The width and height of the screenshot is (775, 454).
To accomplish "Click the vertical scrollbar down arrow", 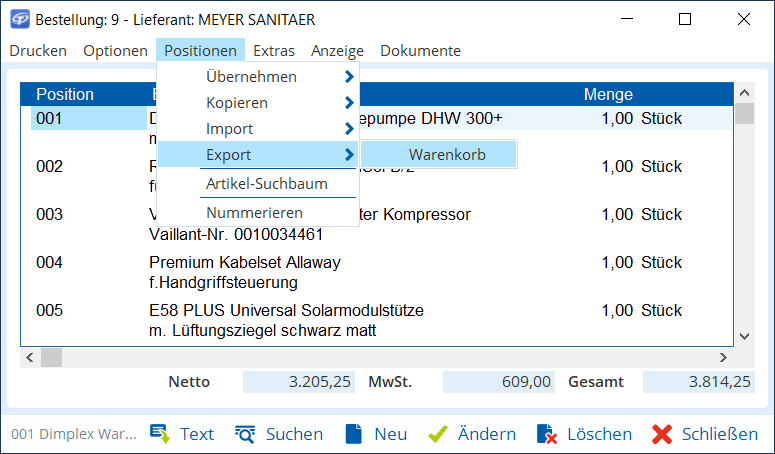I will pyautogui.click(x=743, y=337).
